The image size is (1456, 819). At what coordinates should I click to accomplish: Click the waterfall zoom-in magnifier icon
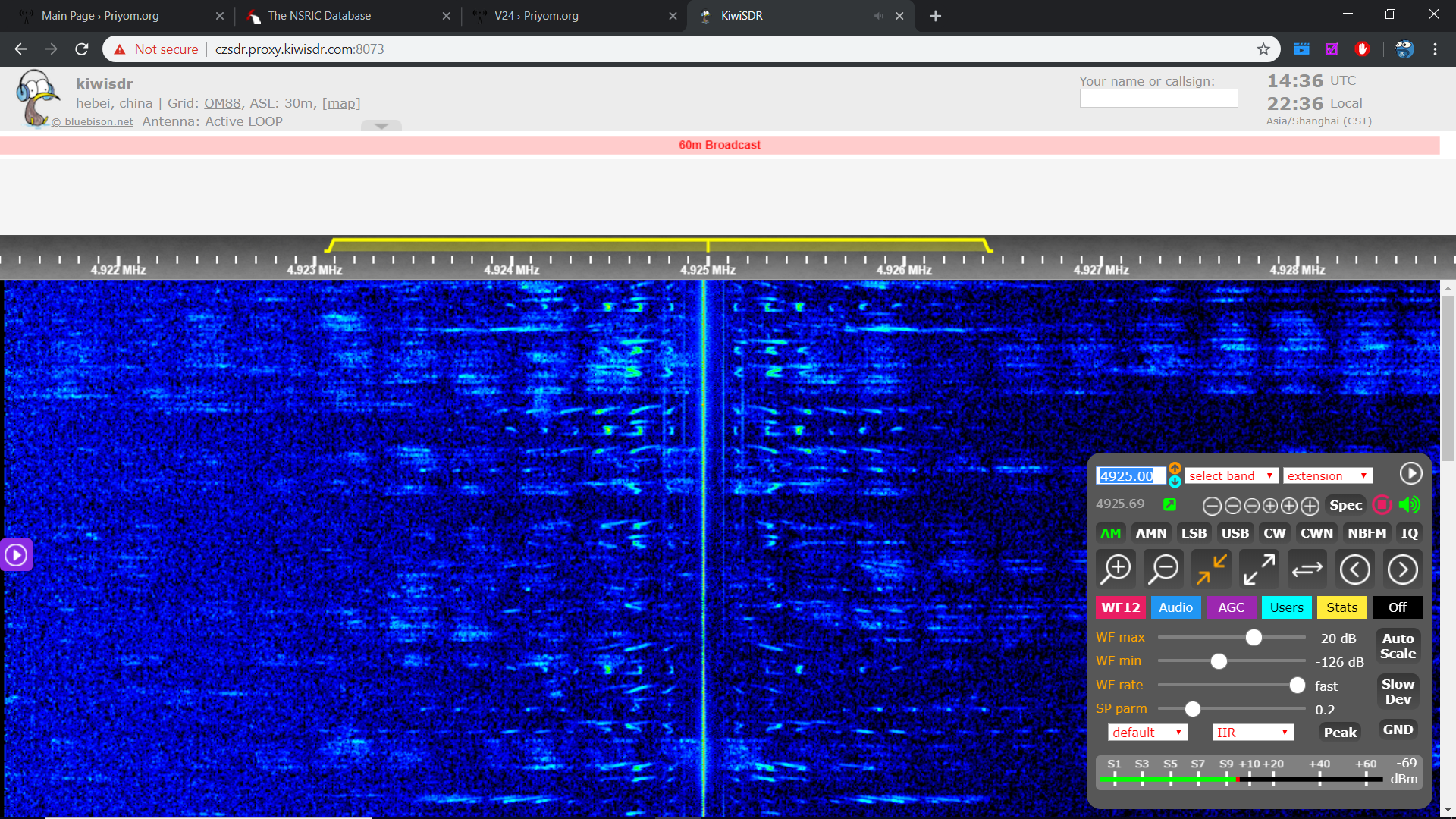point(1116,569)
